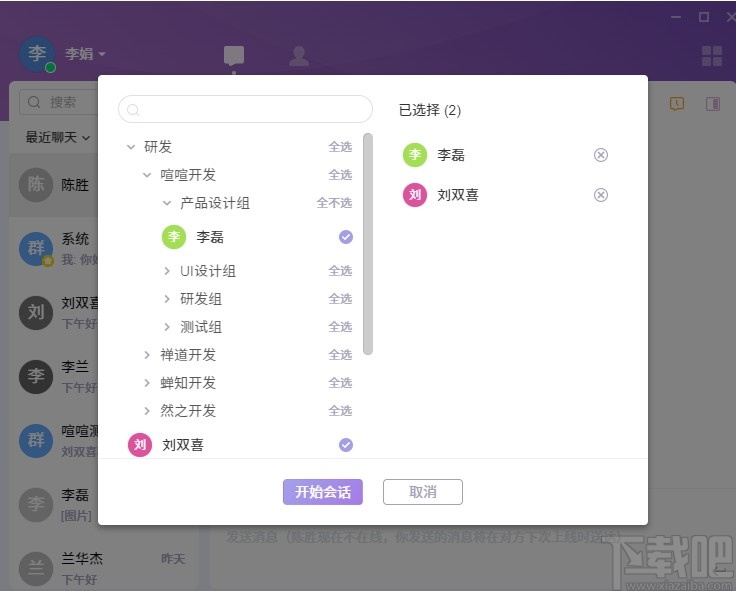Screen dimensions: 736x591
Task: Open 刘双喜 chat avatar in sidebar
Action: pos(36,312)
